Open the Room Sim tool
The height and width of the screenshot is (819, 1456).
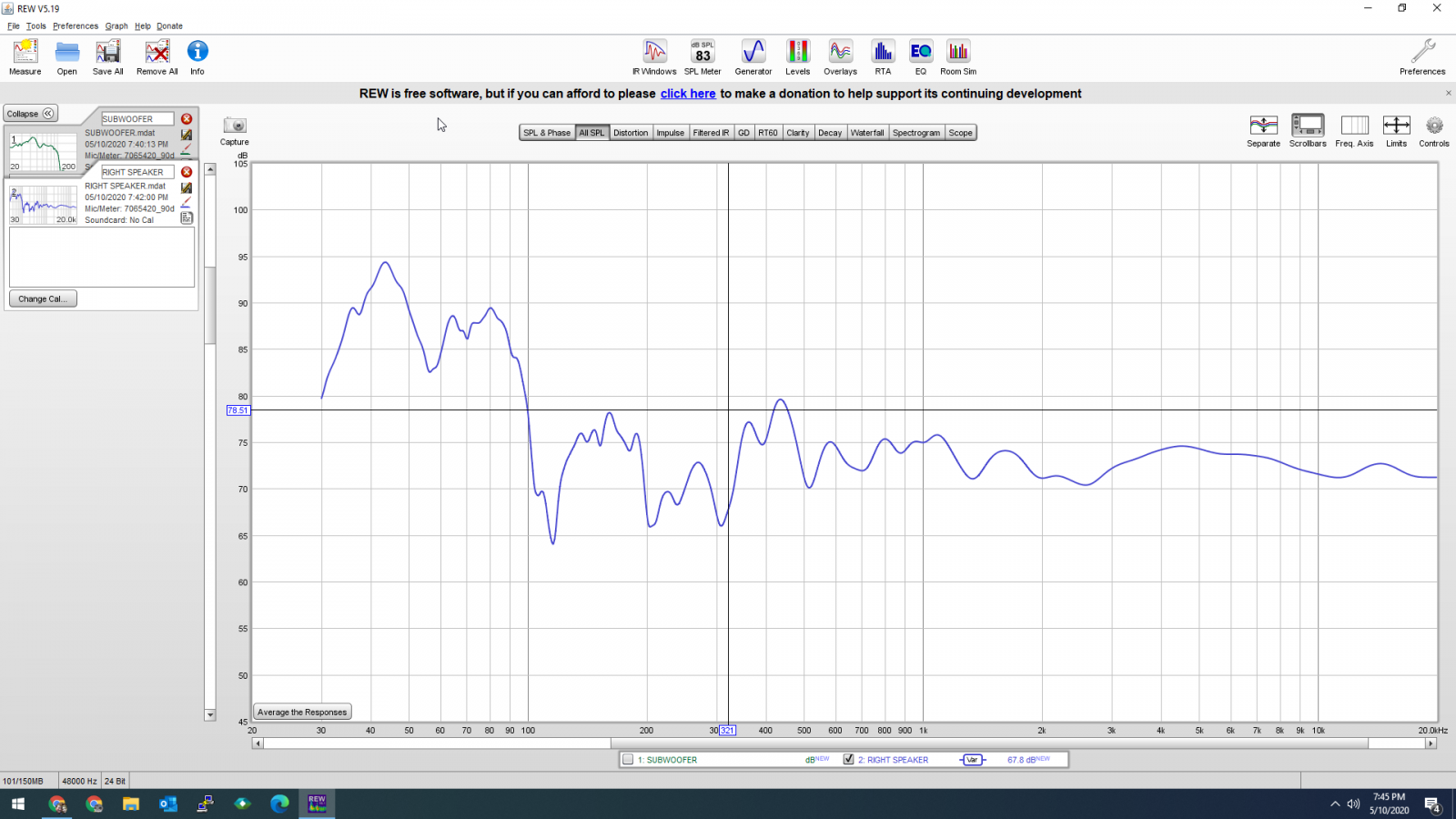point(958,51)
